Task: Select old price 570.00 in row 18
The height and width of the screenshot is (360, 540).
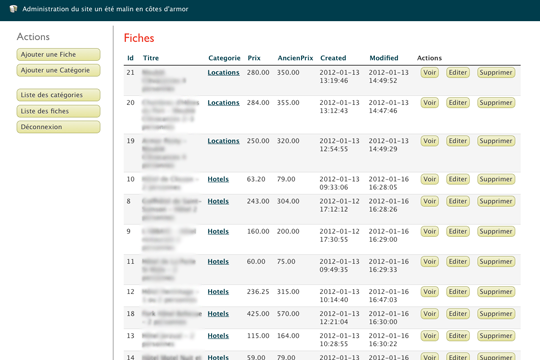Action: click(x=288, y=314)
